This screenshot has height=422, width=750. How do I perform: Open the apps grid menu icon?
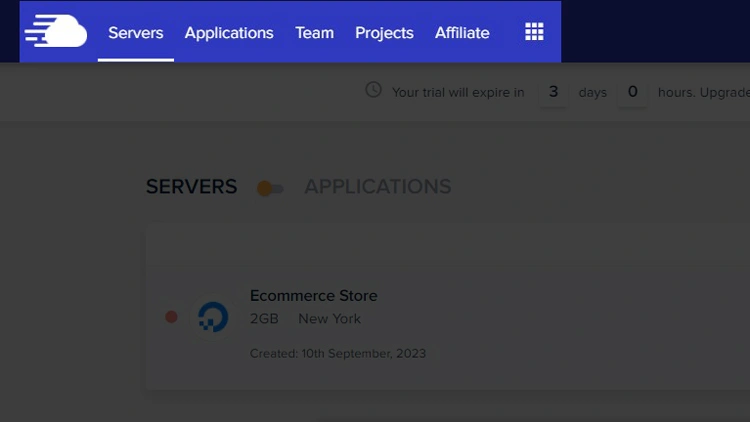(534, 32)
